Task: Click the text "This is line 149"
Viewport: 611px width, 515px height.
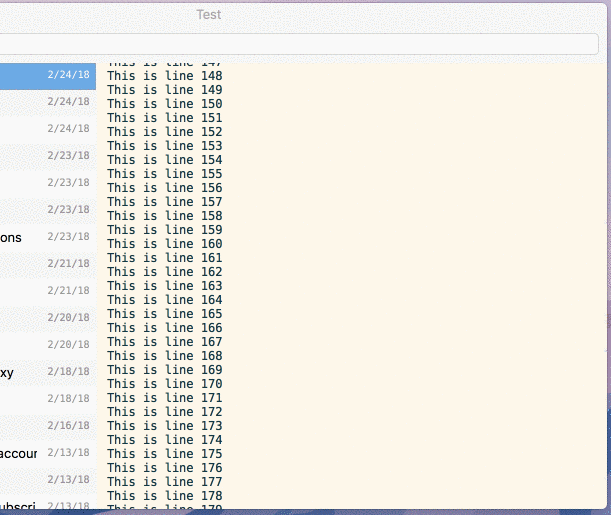Action: click(165, 90)
